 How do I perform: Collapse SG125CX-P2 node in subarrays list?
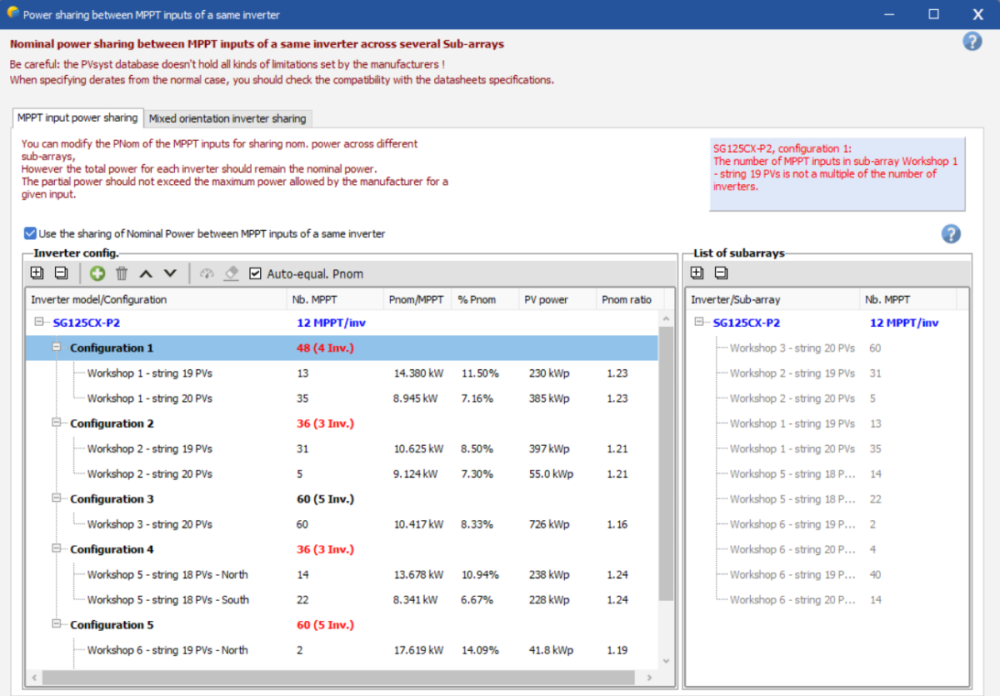coord(699,323)
